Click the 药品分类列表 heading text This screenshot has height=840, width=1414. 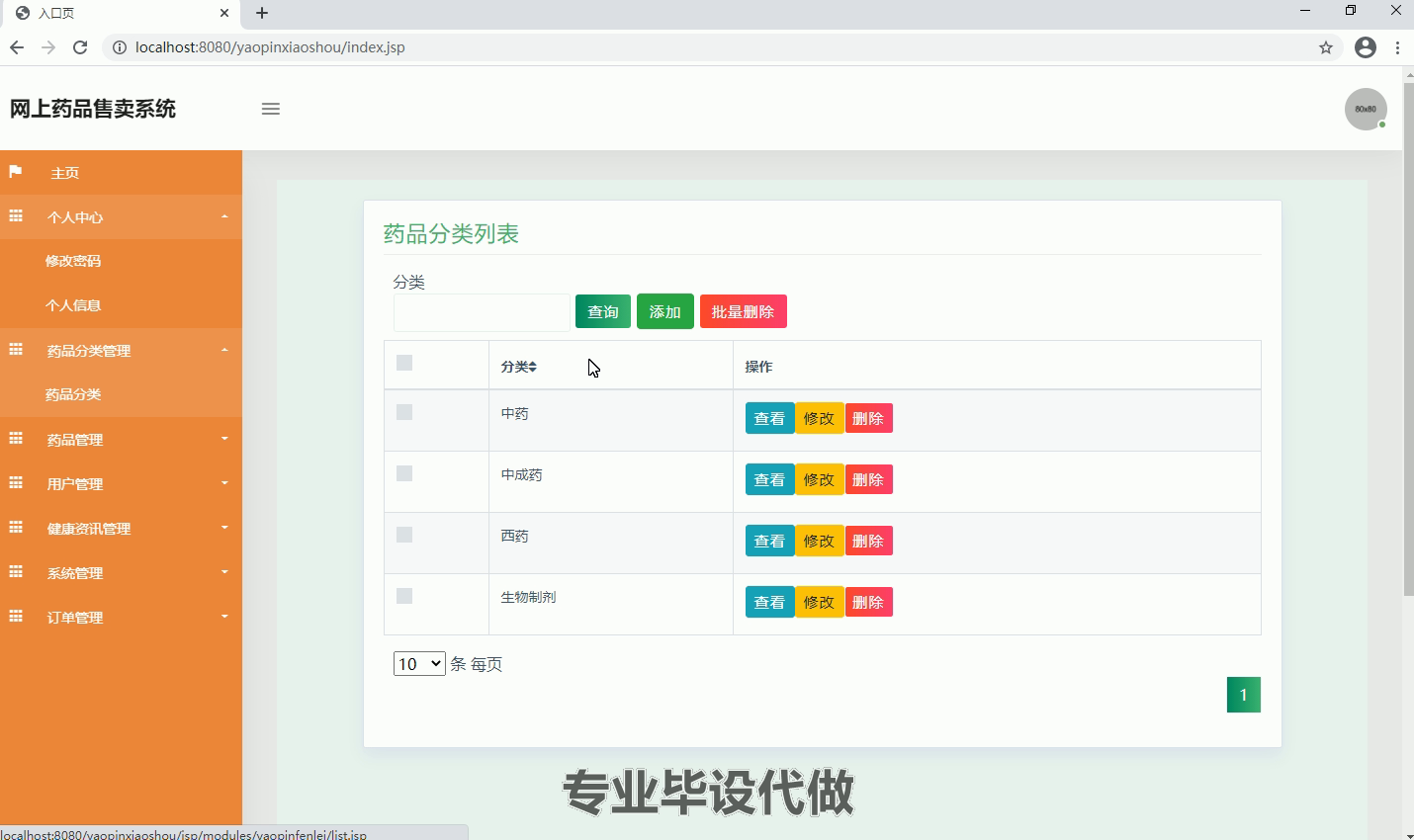click(x=451, y=234)
